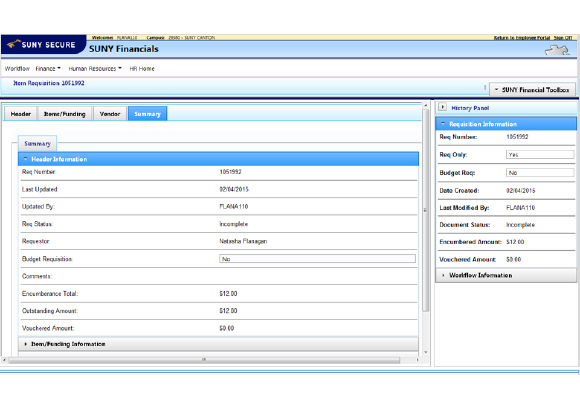Click the scroll down arrow of summary pane
The width and height of the screenshot is (580, 410).
[425, 352]
